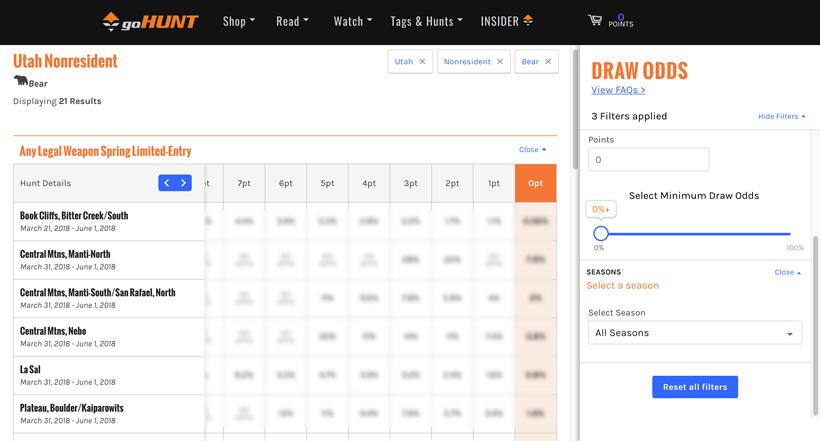Expand the Watch dropdown menu
Image resolution: width=820 pixels, height=441 pixels.
[352, 21]
